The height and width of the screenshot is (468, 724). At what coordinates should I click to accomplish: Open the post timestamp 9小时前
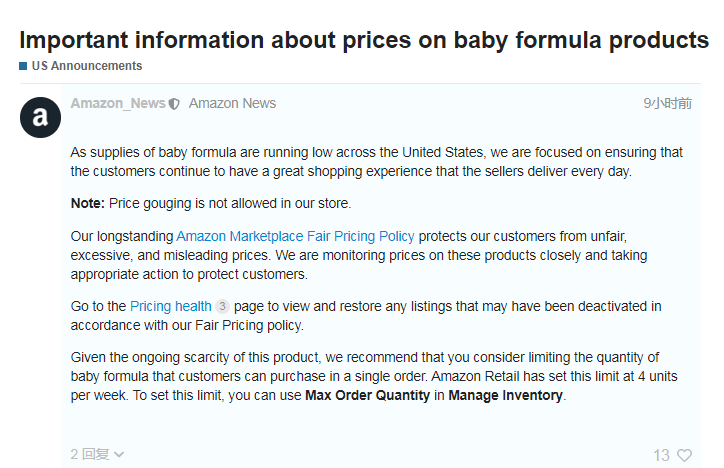(x=668, y=103)
